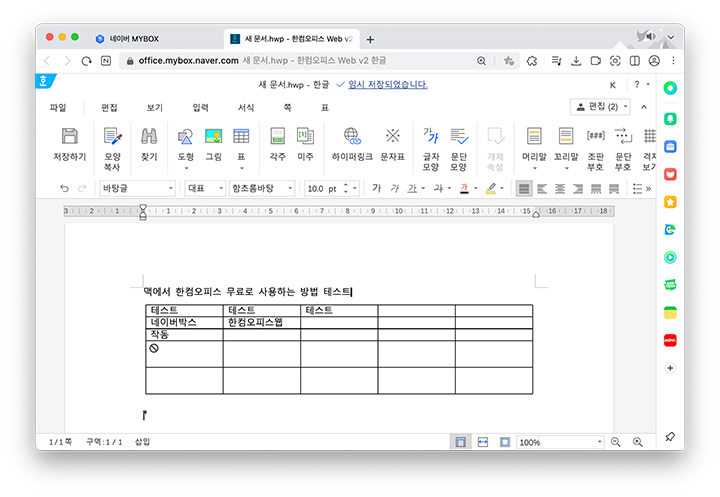Open 글자 모양 character format
The image size is (720, 497).
(431, 149)
